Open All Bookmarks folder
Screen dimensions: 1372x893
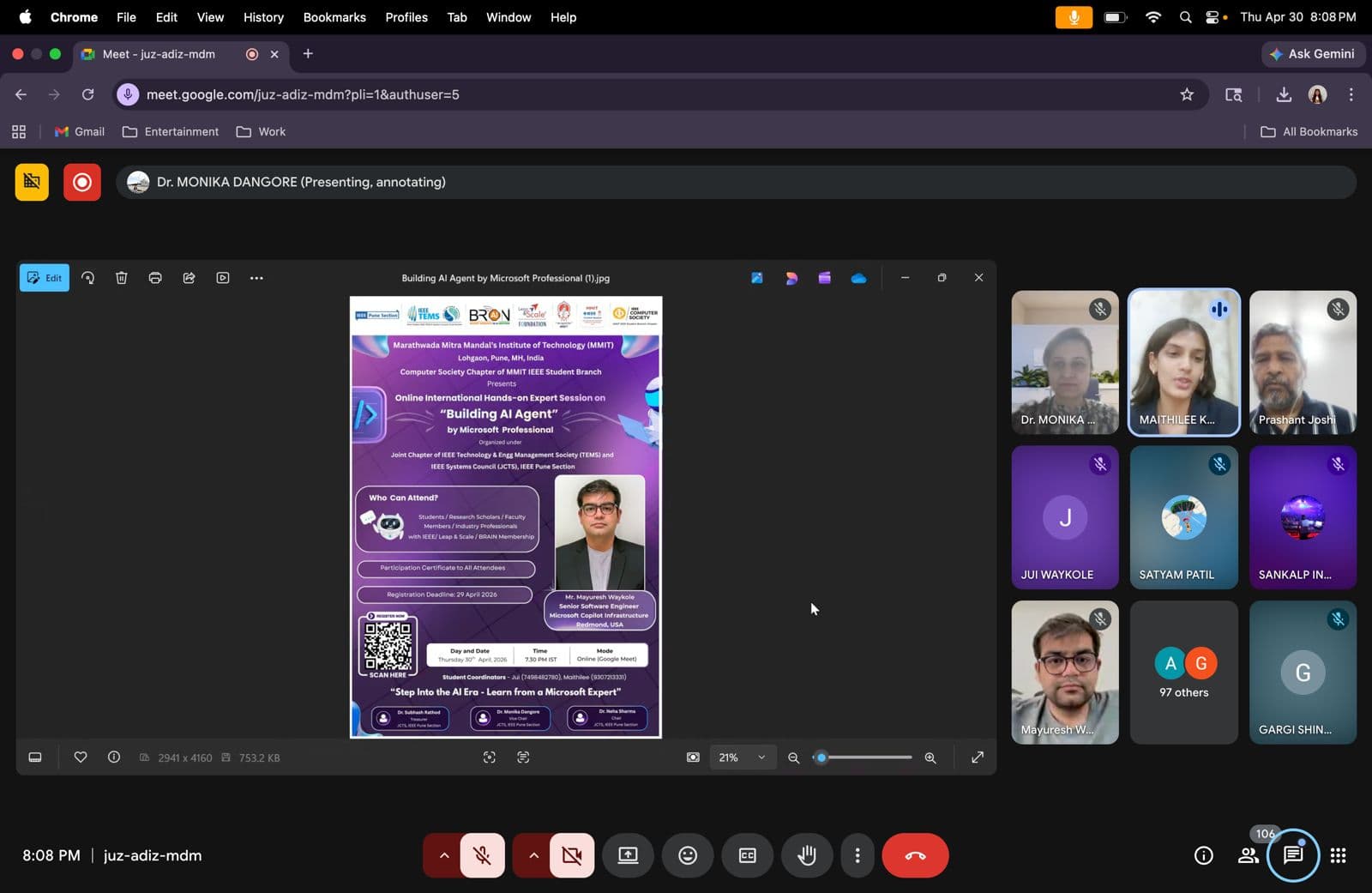click(x=1309, y=131)
